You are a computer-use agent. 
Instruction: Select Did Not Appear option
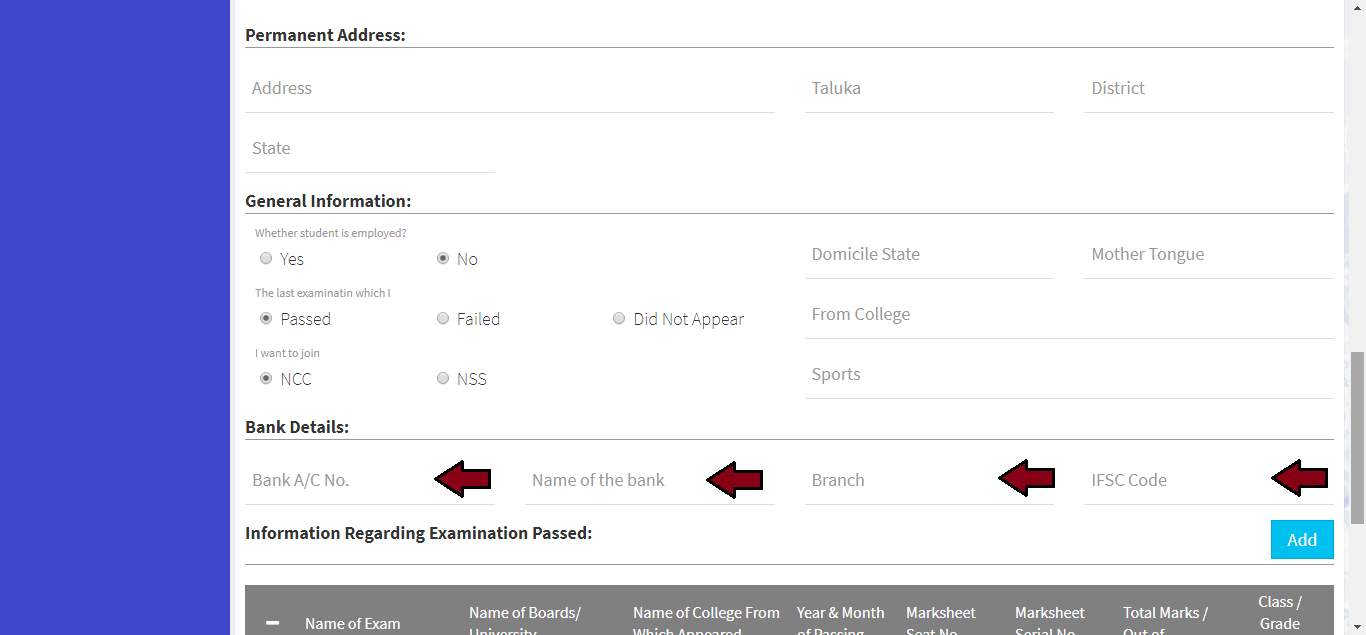tap(619, 319)
